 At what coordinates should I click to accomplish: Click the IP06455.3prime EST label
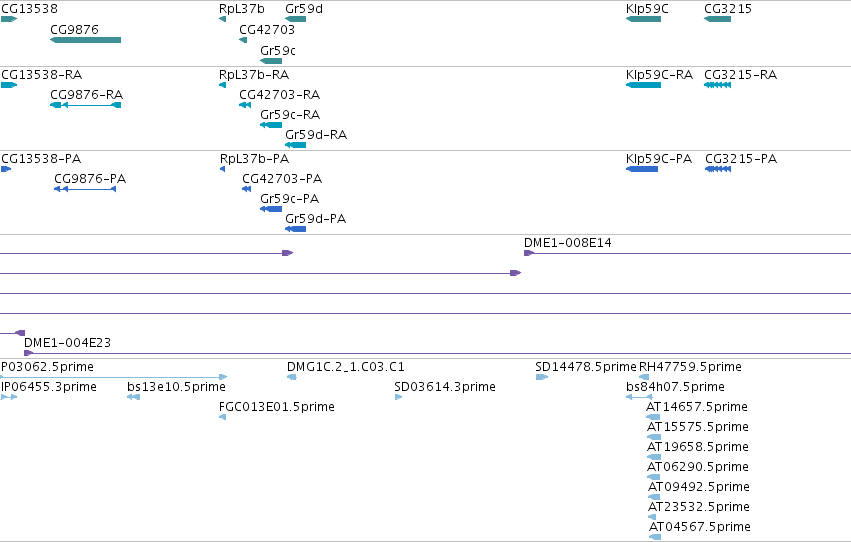point(49,387)
